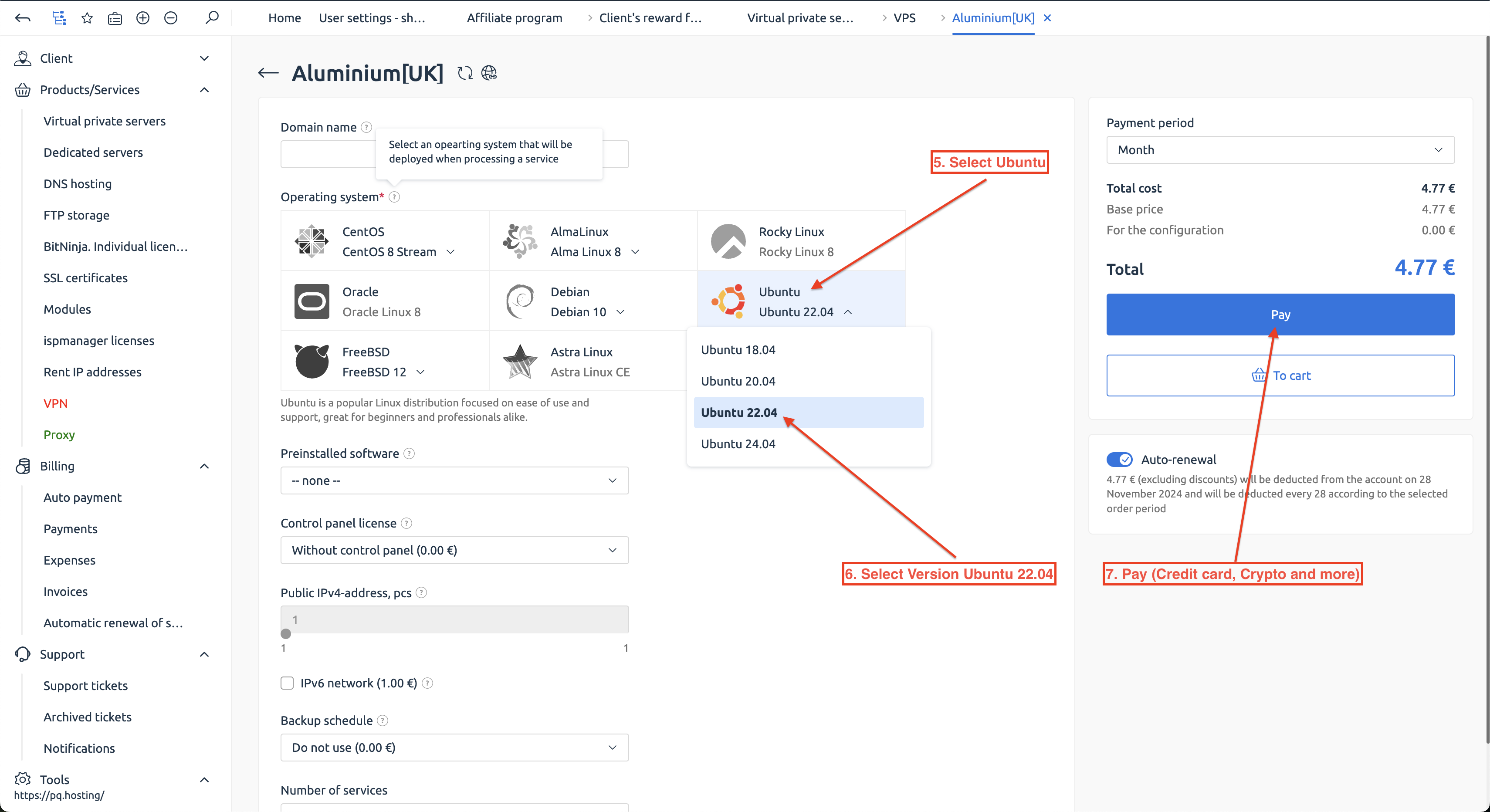Select the AlmaLinux logo
This screenshot has width=1490, height=812.
[520, 241]
